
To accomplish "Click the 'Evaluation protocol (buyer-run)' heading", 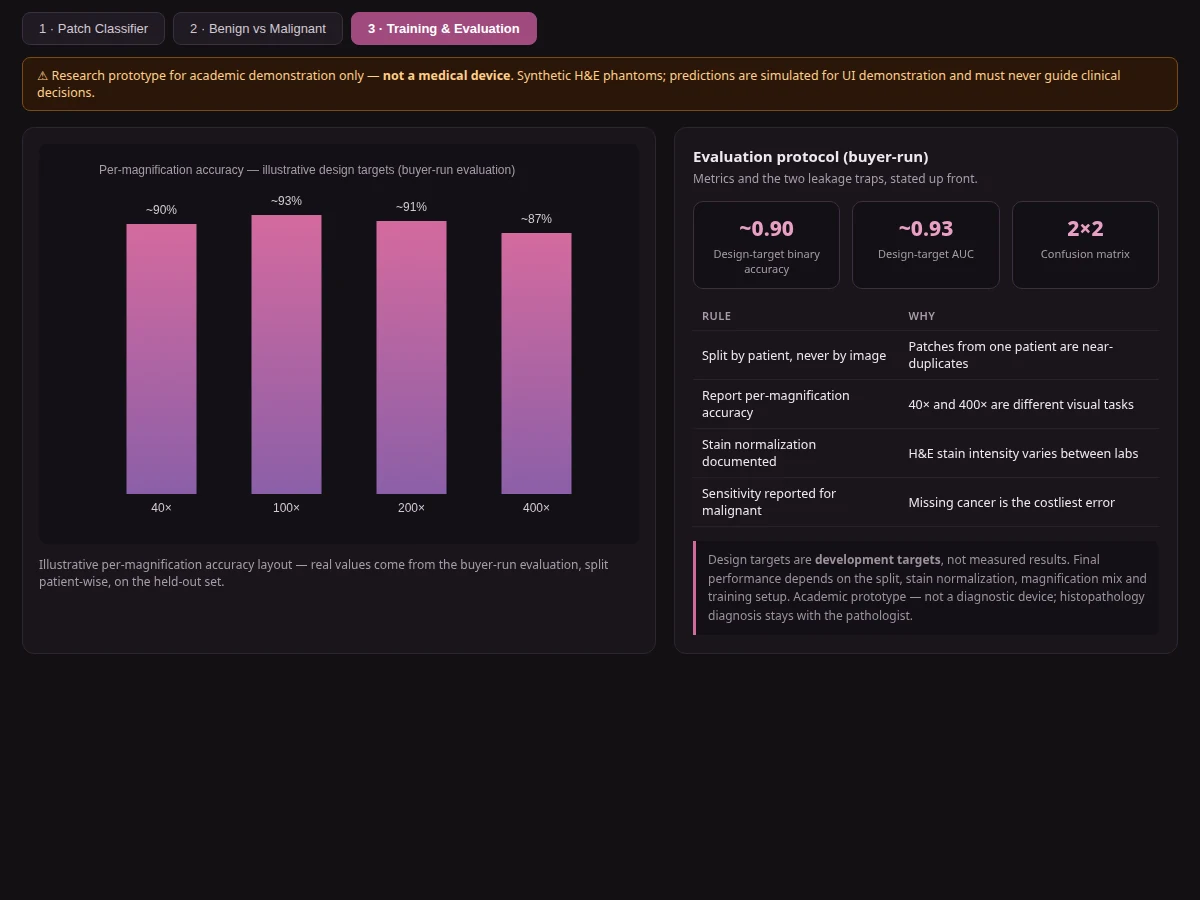I will pos(810,157).
